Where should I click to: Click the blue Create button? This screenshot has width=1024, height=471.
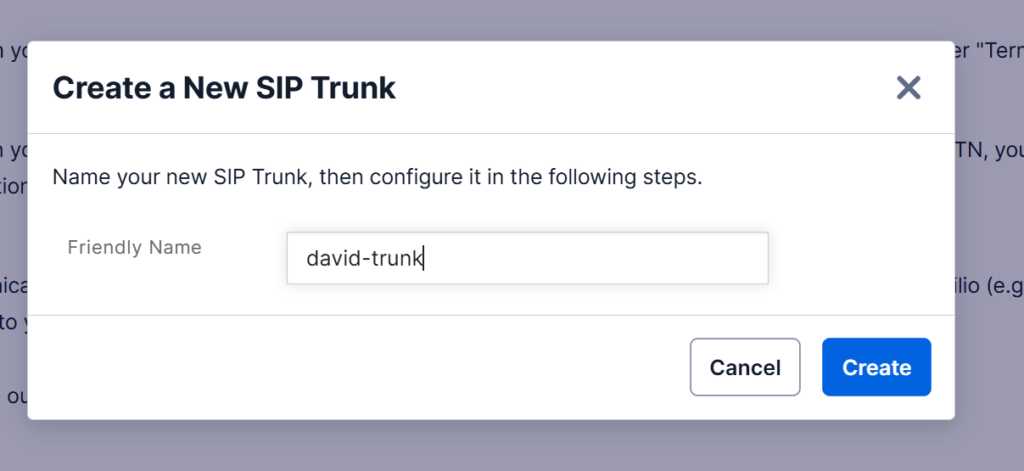(876, 367)
